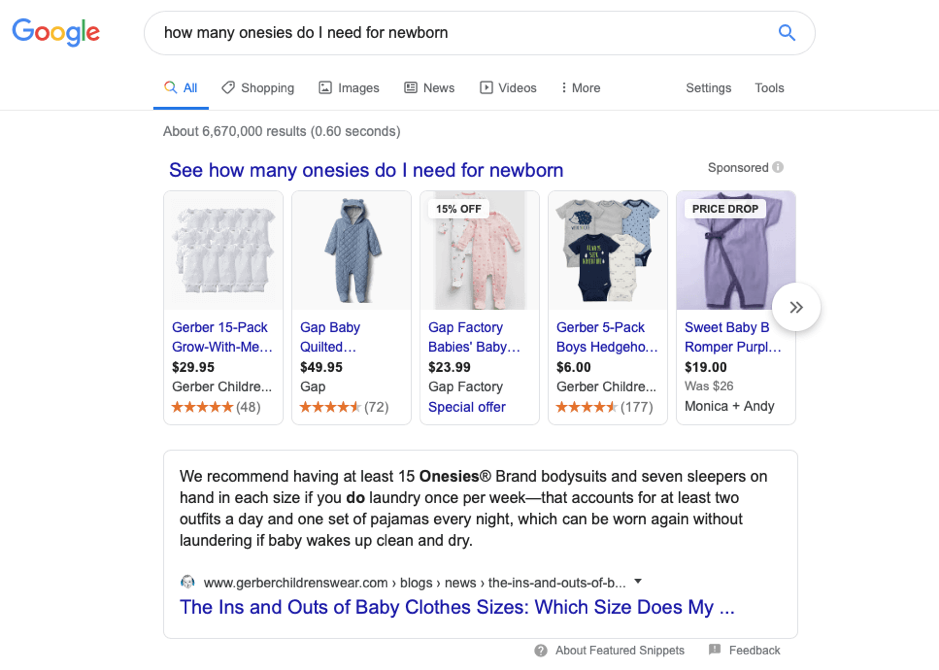Open the More search options menu
939x670 pixels.
click(580, 88)
